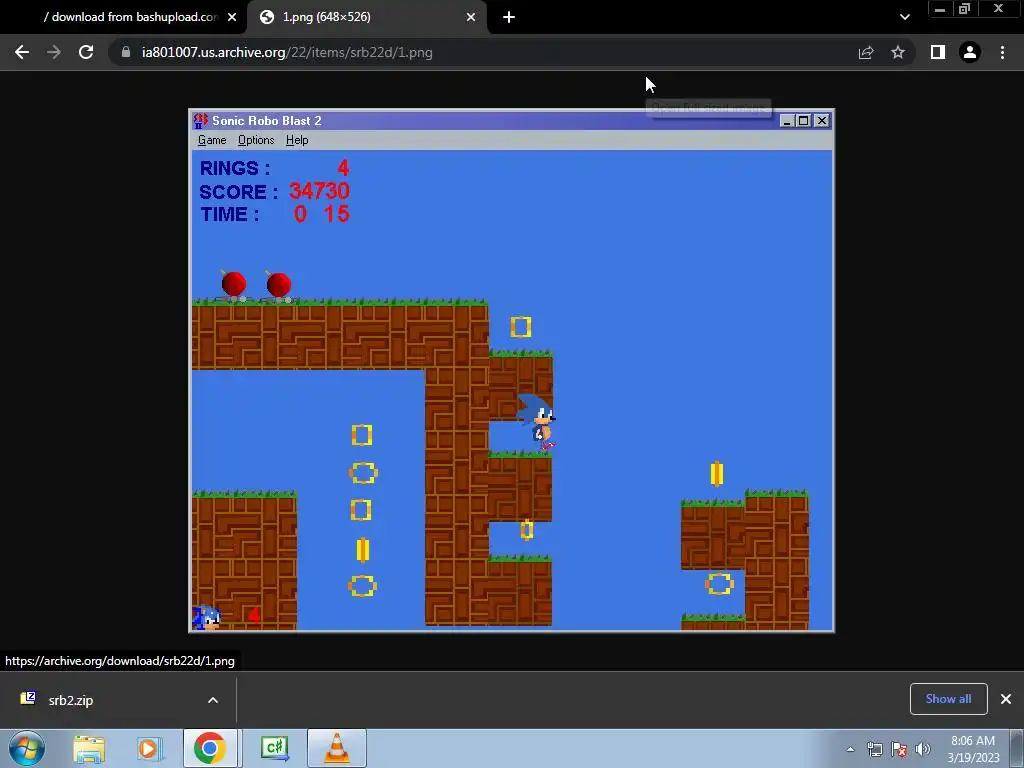Open the network tray icon

click(874, 749)
